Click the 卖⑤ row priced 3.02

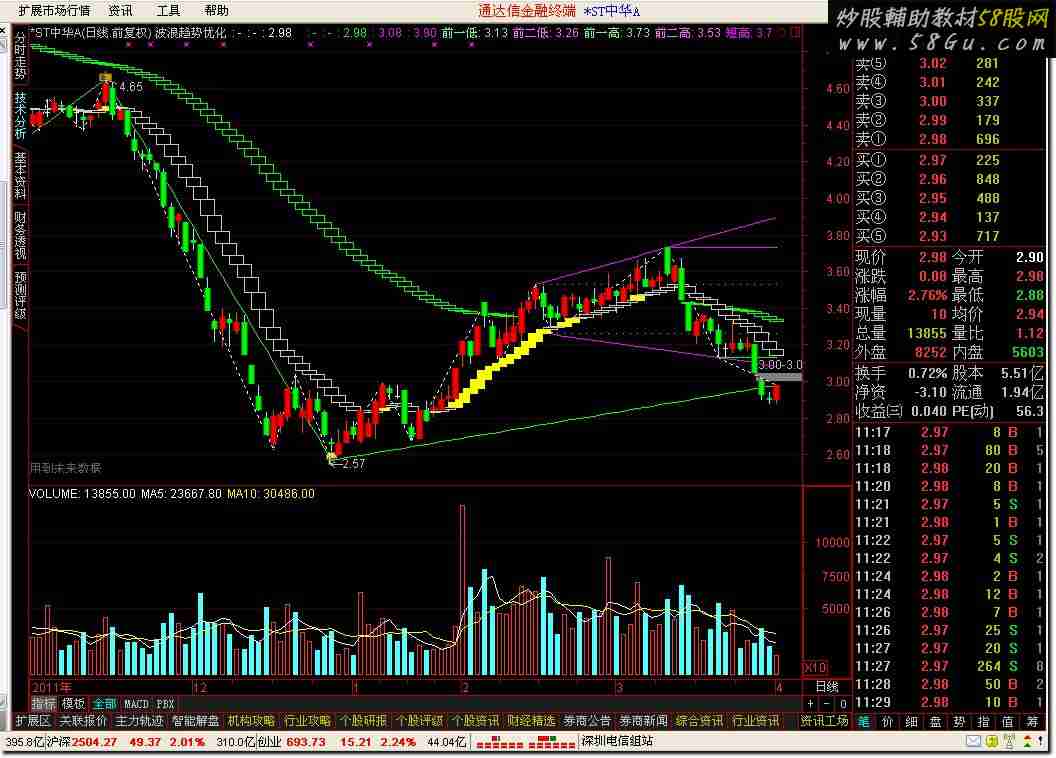pyautogui.click(x=950, y=63)
